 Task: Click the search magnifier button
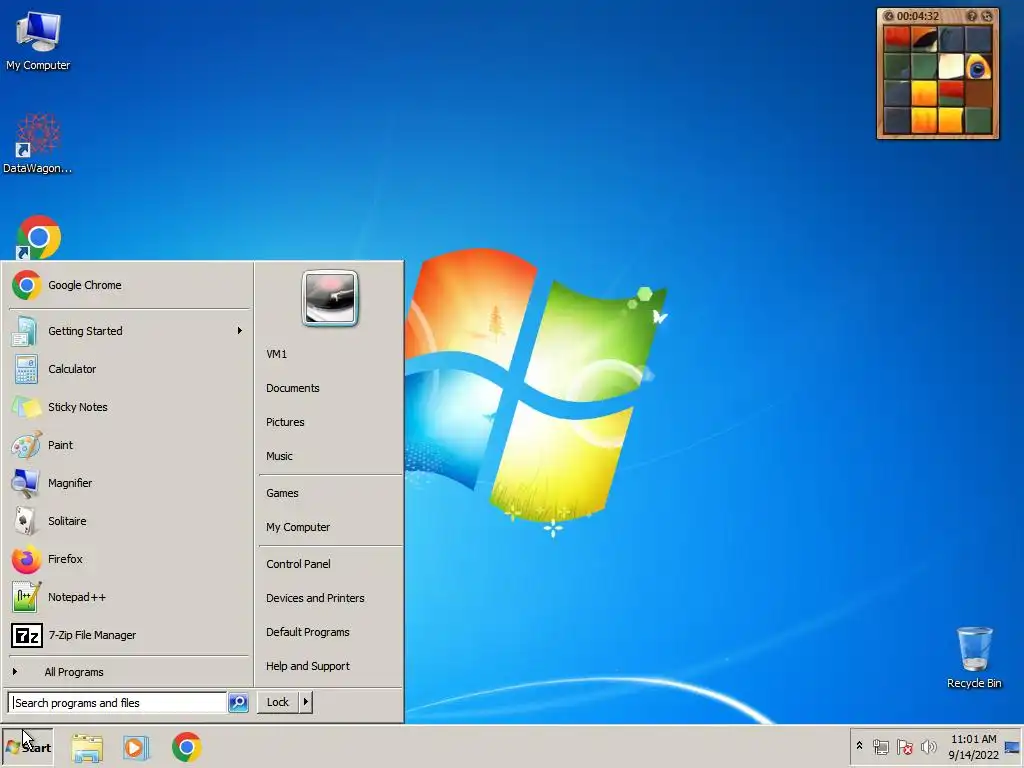[x=238, y=703]
